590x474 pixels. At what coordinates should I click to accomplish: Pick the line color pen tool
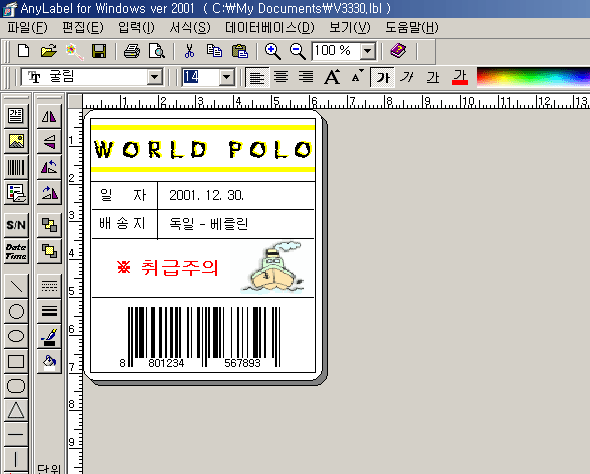[49, 336]
